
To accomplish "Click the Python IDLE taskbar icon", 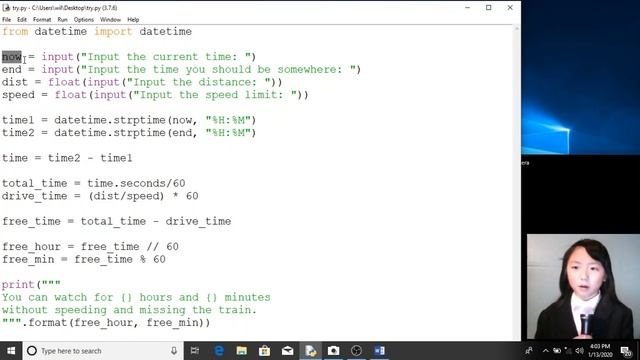I will click(x=311, y=351).
